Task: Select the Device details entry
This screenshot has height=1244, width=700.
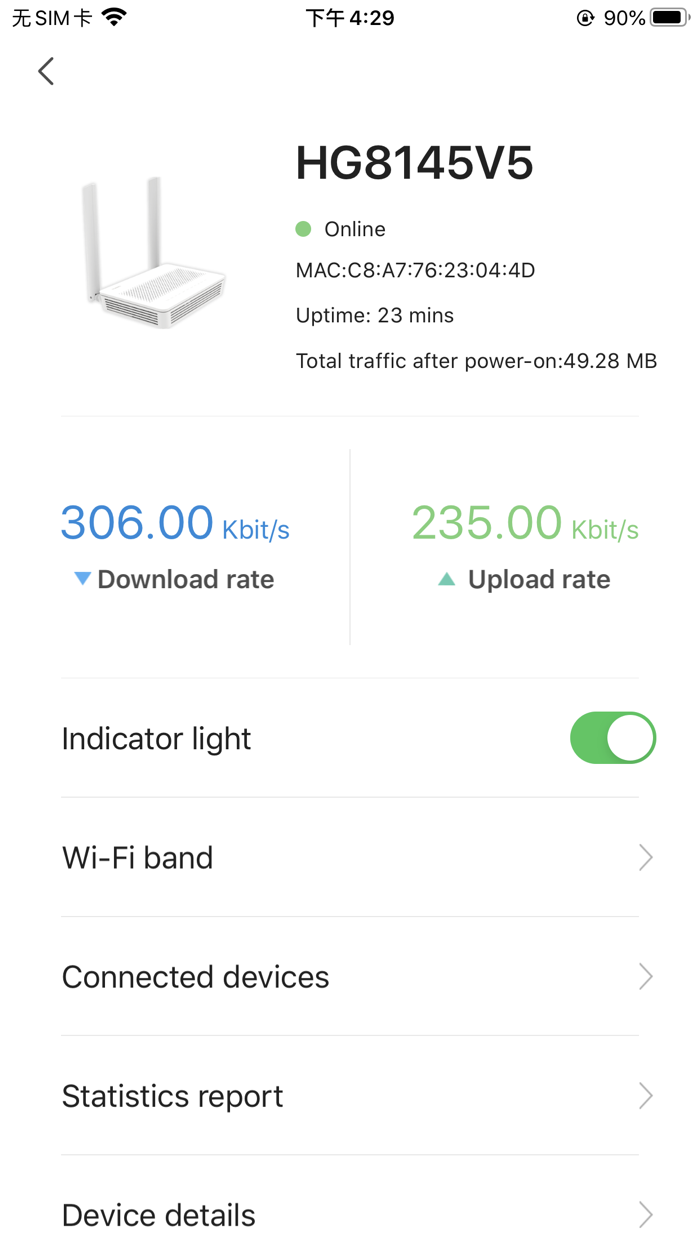Action: [300, 1215]
